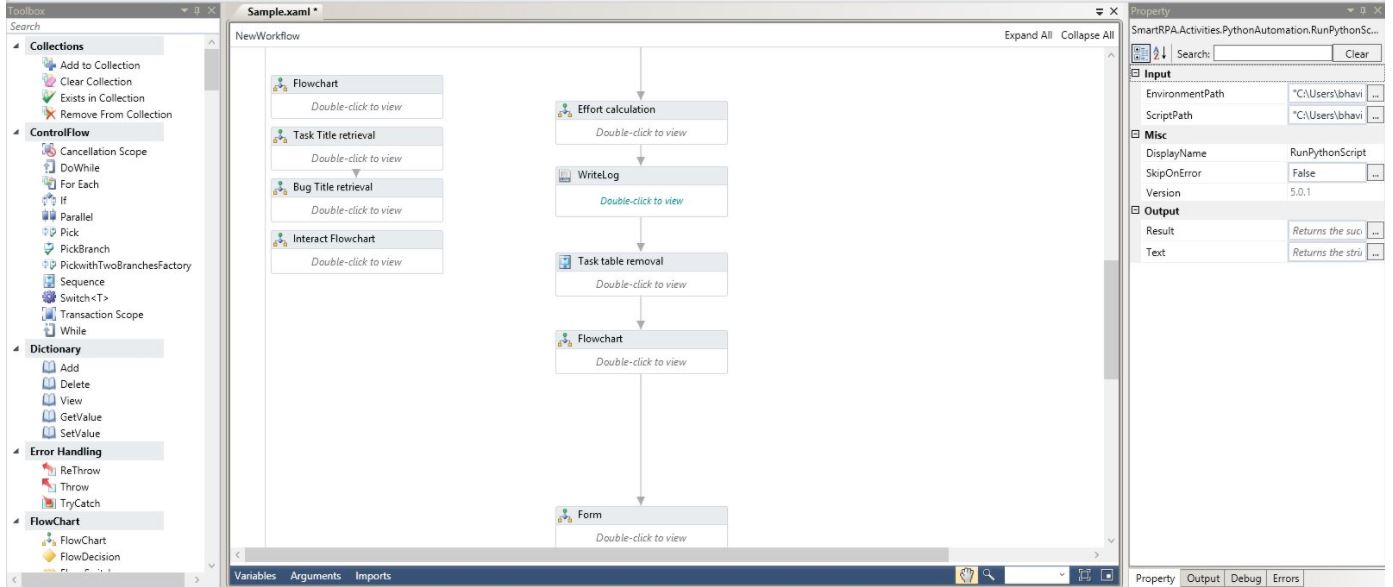Click the Clear button in Property search
This screenshot has width=1393, height=587.
(x=1355, y=54)
